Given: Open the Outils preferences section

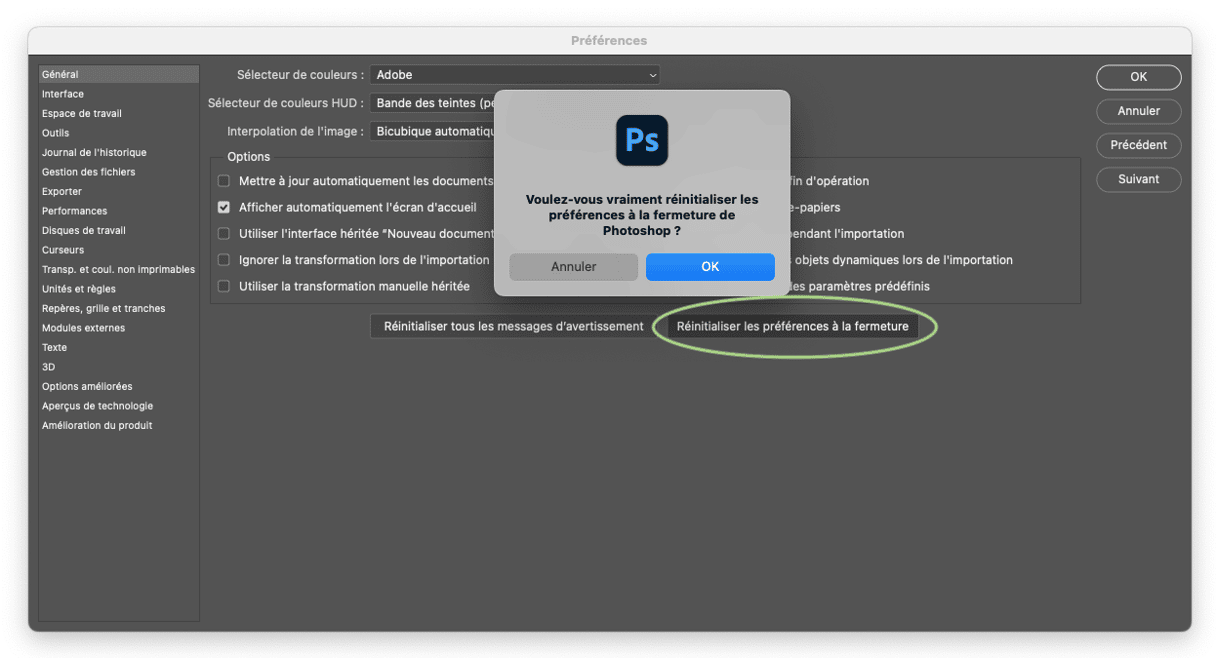Looking at the screenshot, I should coord(56,133).
